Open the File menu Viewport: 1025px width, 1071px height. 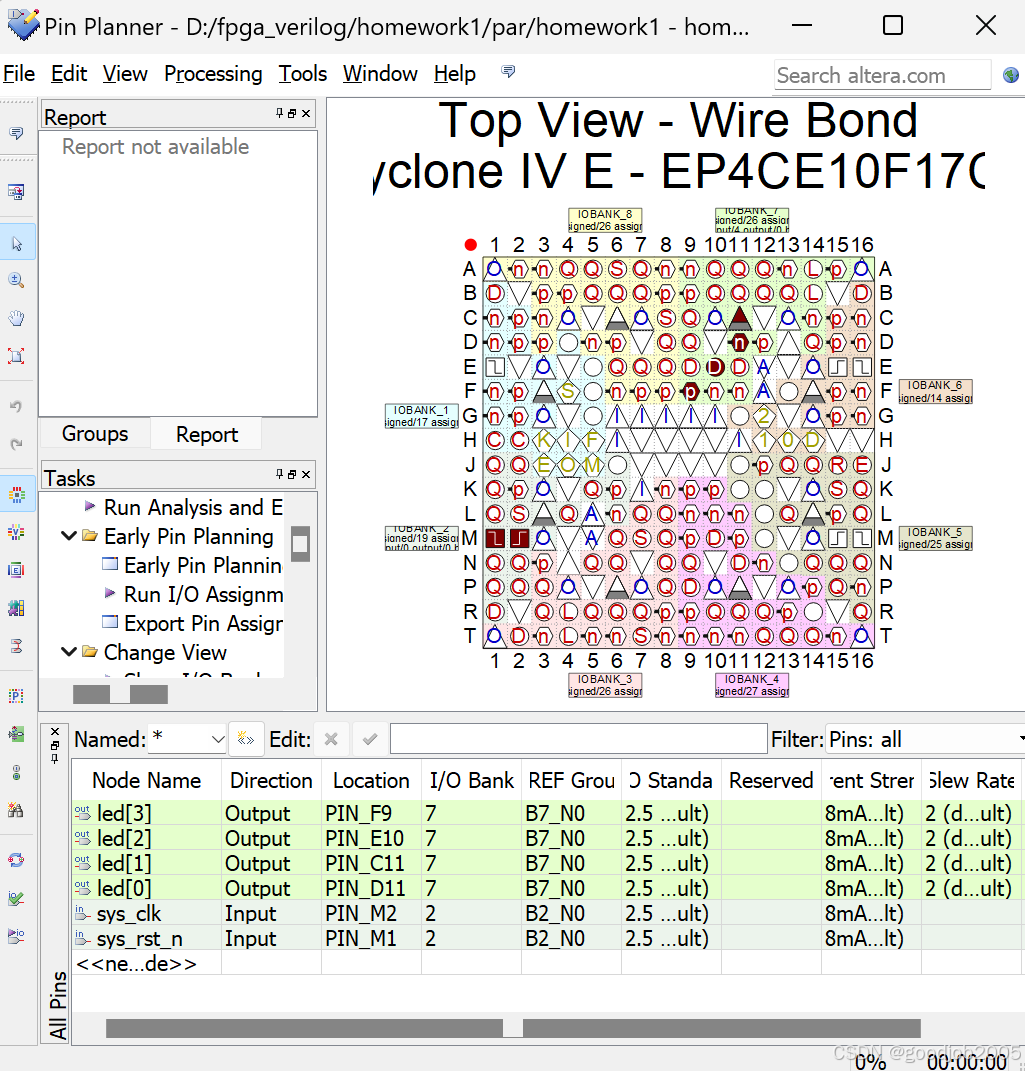click(19, 73)
